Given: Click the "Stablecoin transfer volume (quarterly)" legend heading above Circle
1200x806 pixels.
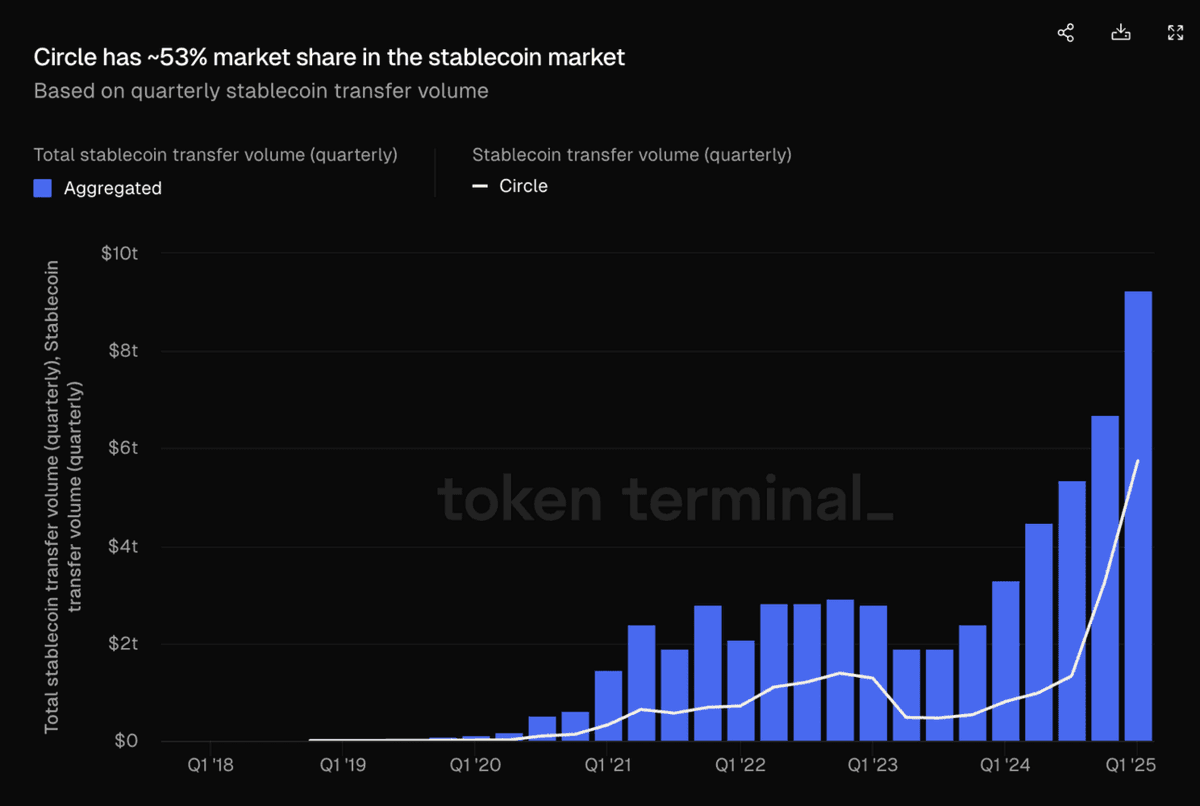Looking at the screenshot, I should [632, 155].
